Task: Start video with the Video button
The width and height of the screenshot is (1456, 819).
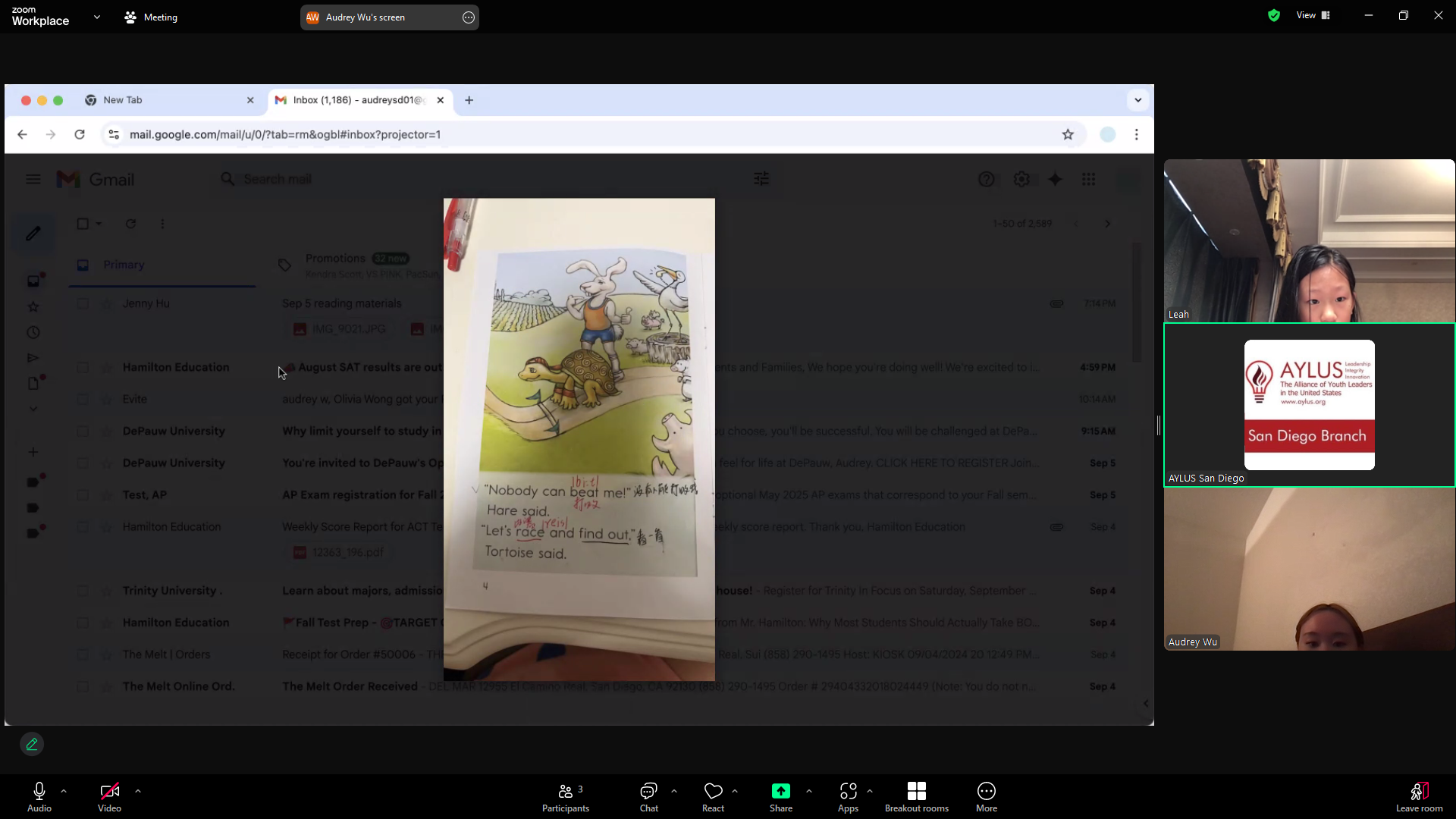Action: 109,797
